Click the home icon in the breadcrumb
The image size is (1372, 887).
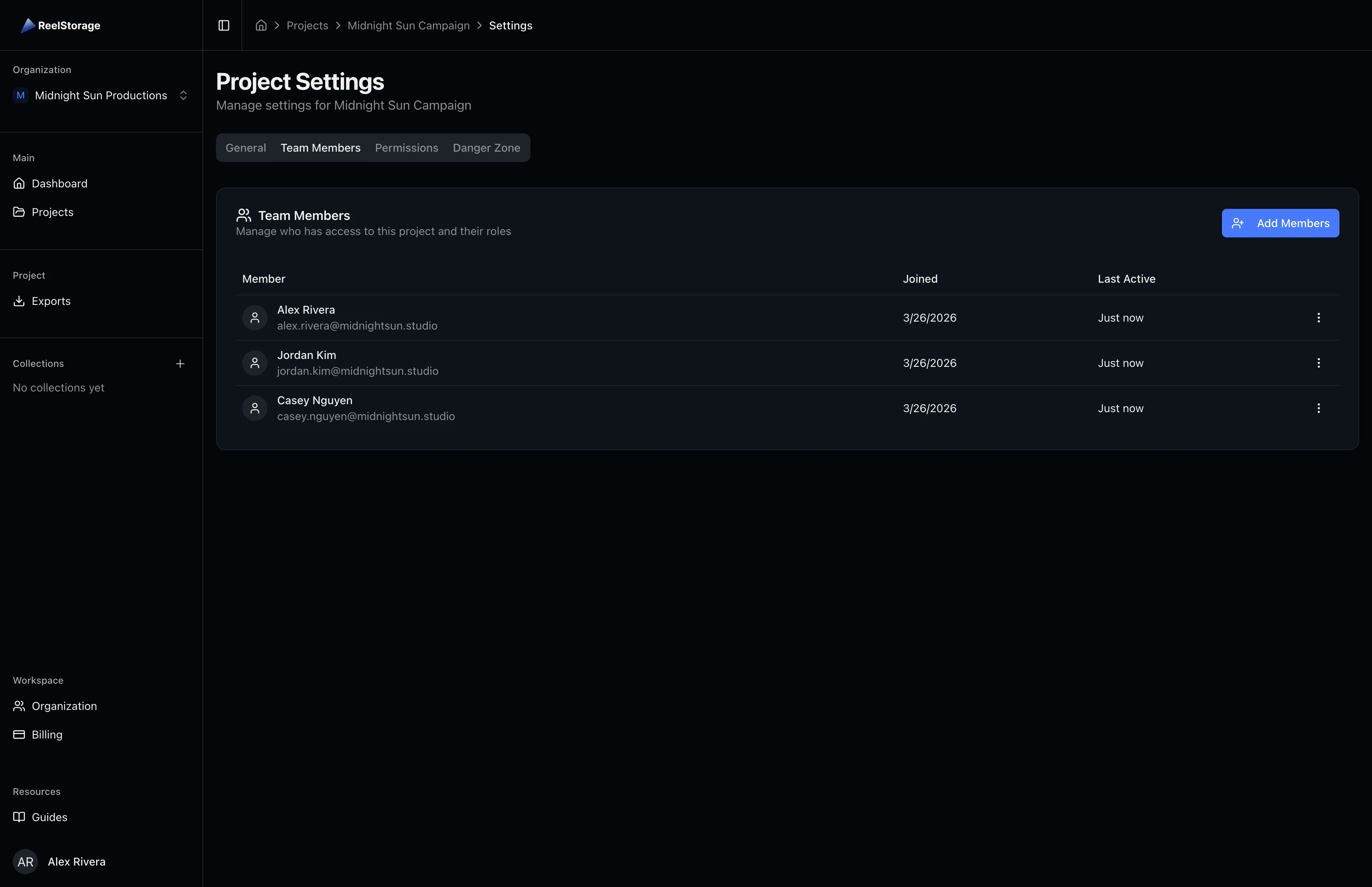261,25
